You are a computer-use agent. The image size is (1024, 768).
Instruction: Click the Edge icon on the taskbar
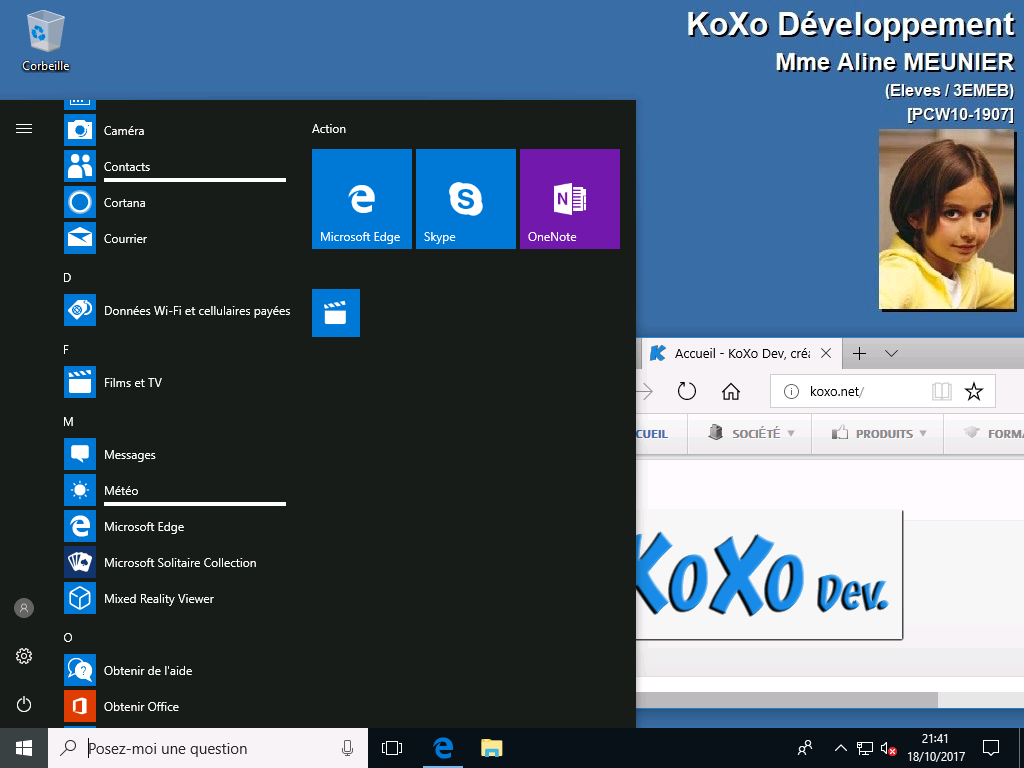coord(443,748)
